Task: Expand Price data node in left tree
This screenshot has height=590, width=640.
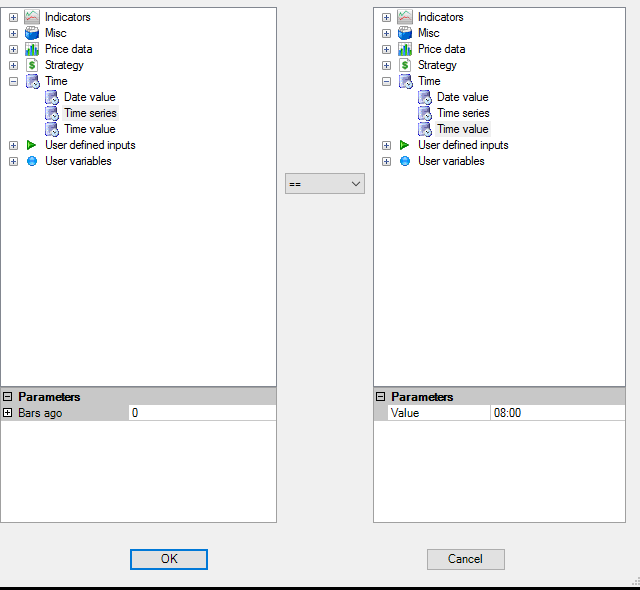Action: tap(13, 49)
